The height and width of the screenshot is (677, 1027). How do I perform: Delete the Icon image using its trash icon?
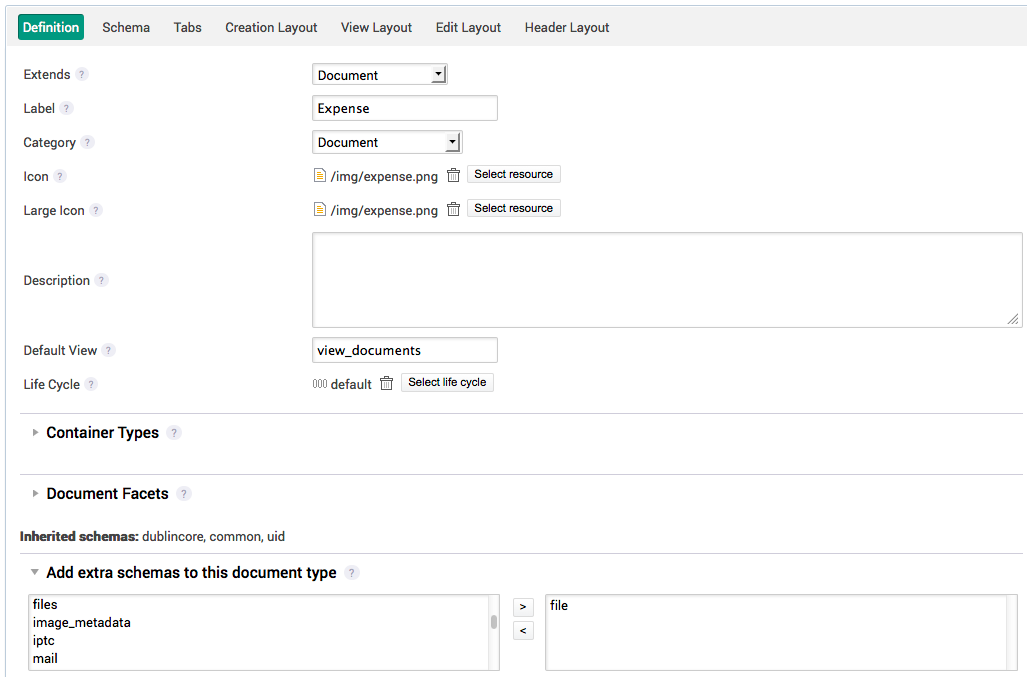[453, 174]
